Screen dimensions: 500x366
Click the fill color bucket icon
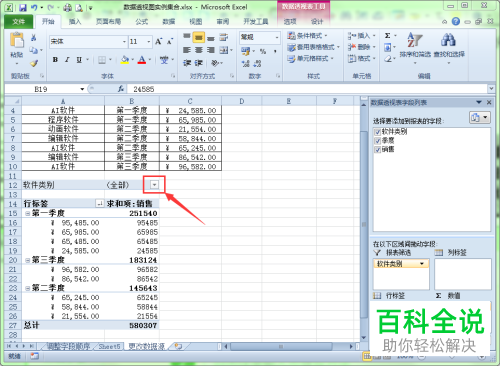click(x=125, y=60)
